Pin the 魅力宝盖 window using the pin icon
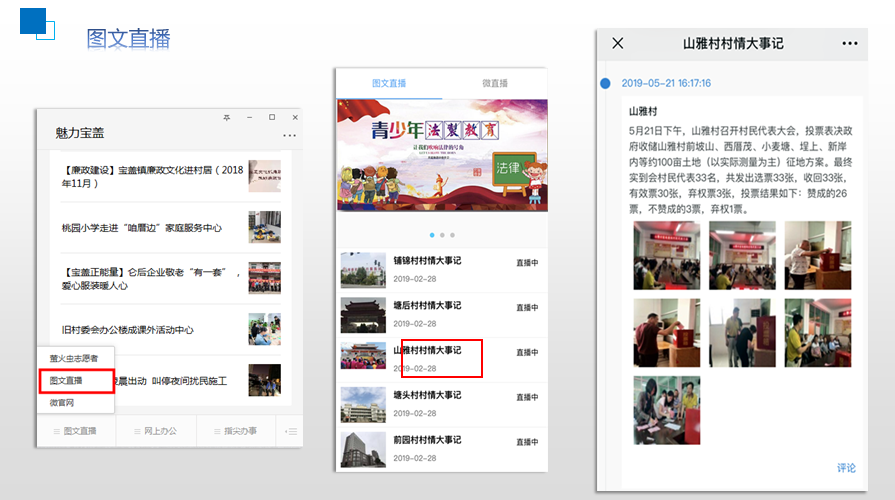Screen dimensions: 895x500 pyautogui.click(x=227, y=118)
